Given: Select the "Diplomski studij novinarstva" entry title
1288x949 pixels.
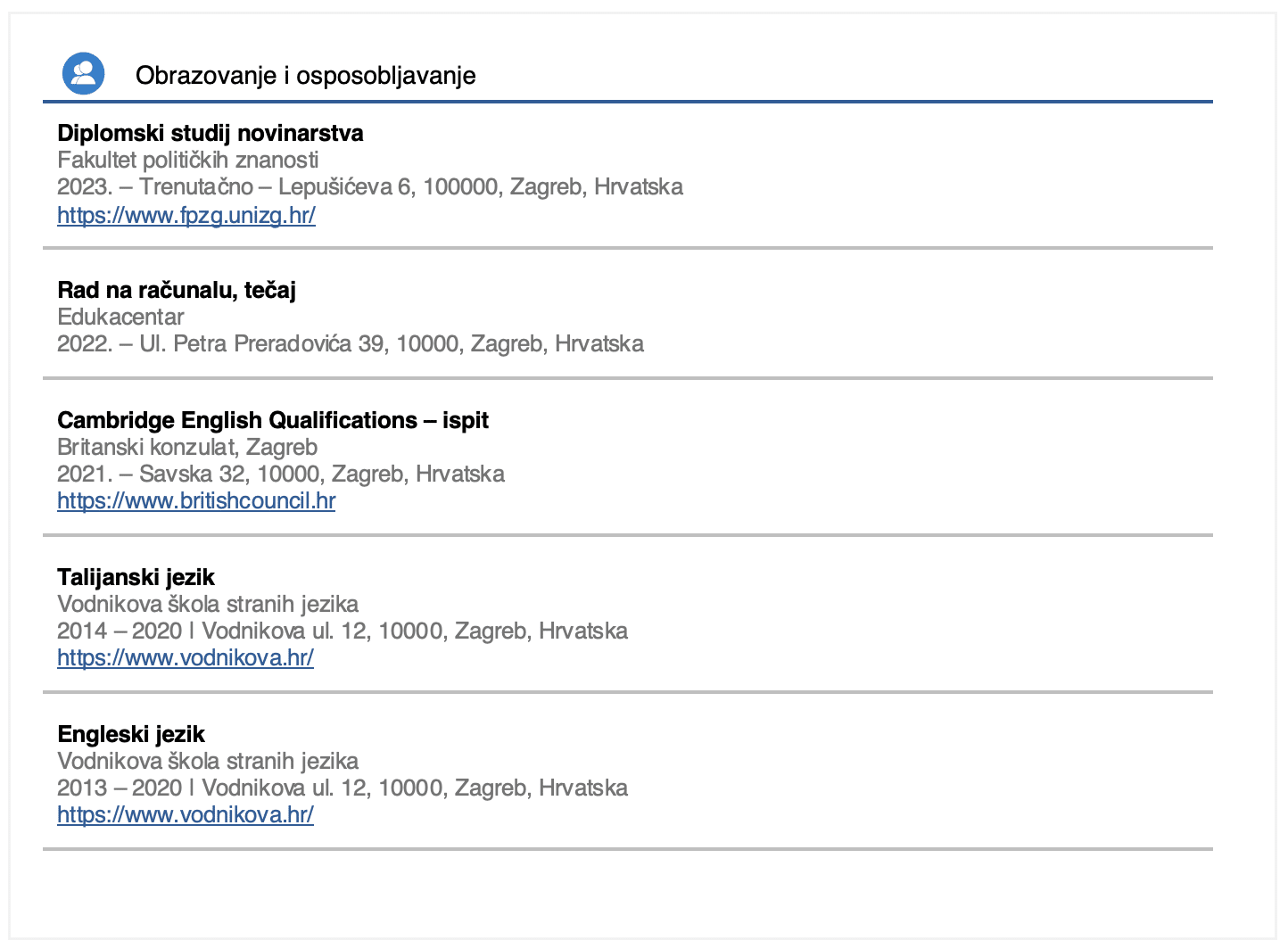Looking at the screenshot, I should point(211,133).
